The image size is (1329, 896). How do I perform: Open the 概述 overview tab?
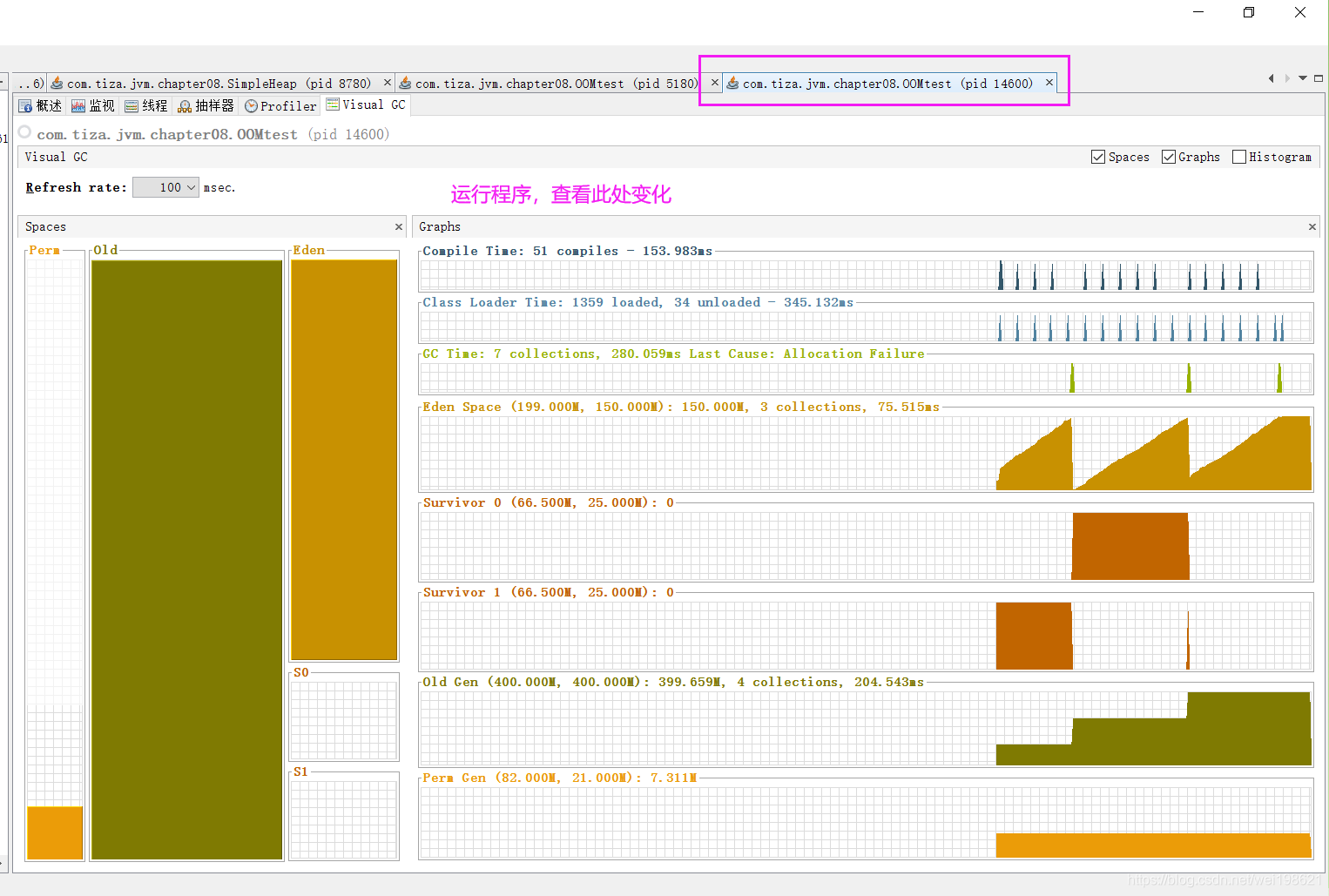(x=41, y=106)
